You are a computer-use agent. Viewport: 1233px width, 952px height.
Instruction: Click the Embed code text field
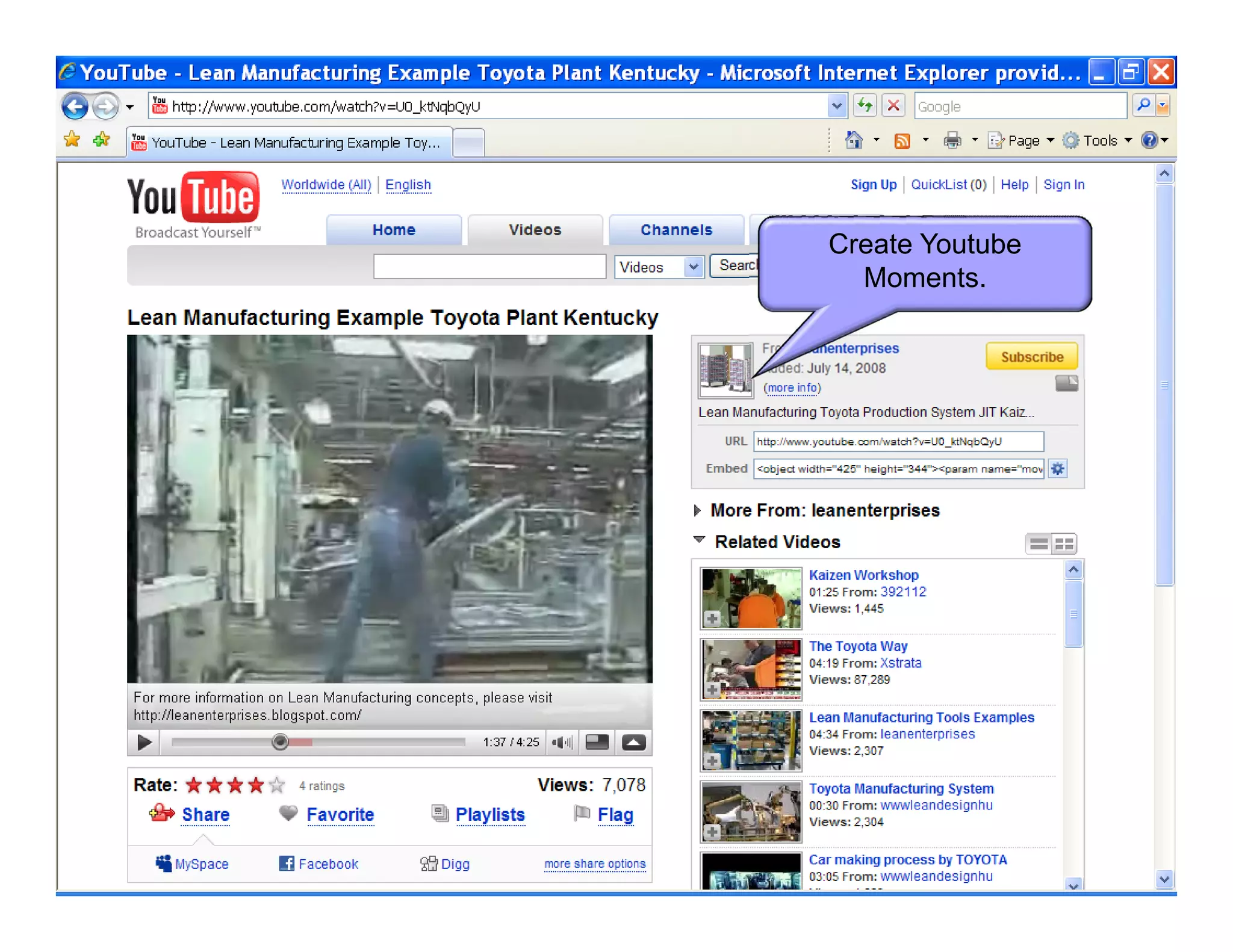(898, 469)
